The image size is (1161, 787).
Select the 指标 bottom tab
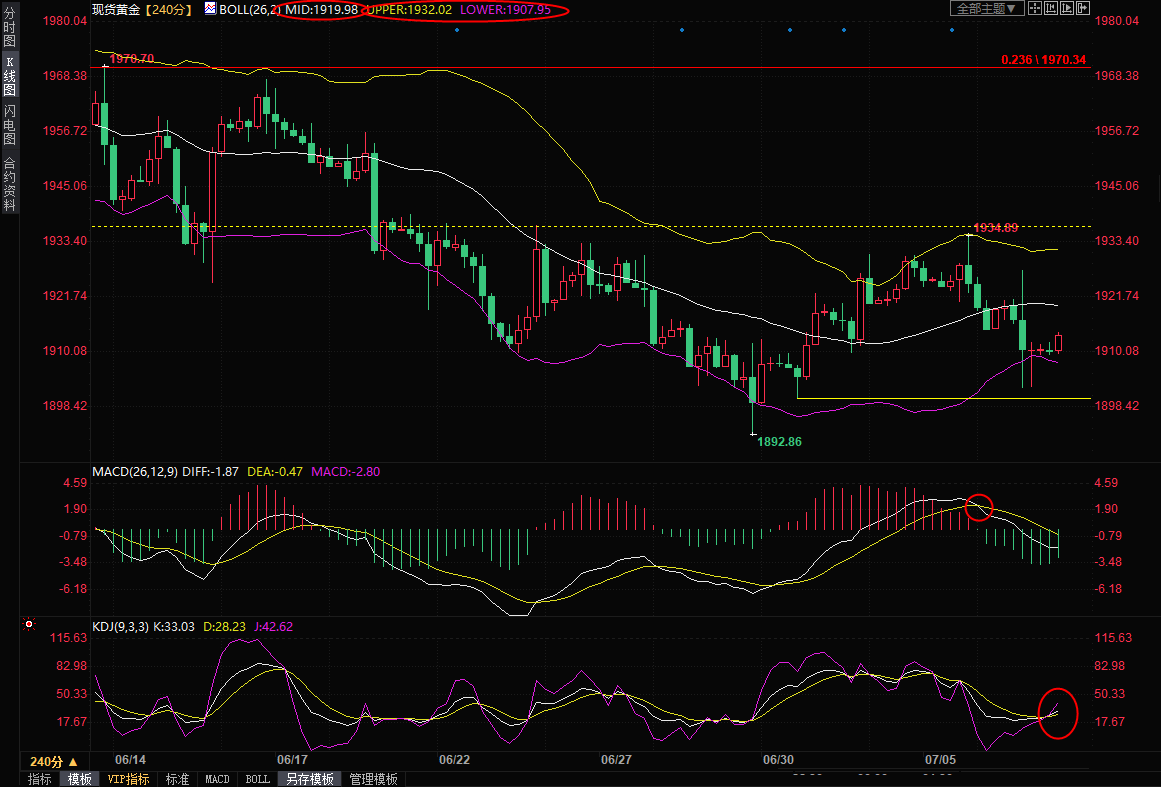[40, 779]
